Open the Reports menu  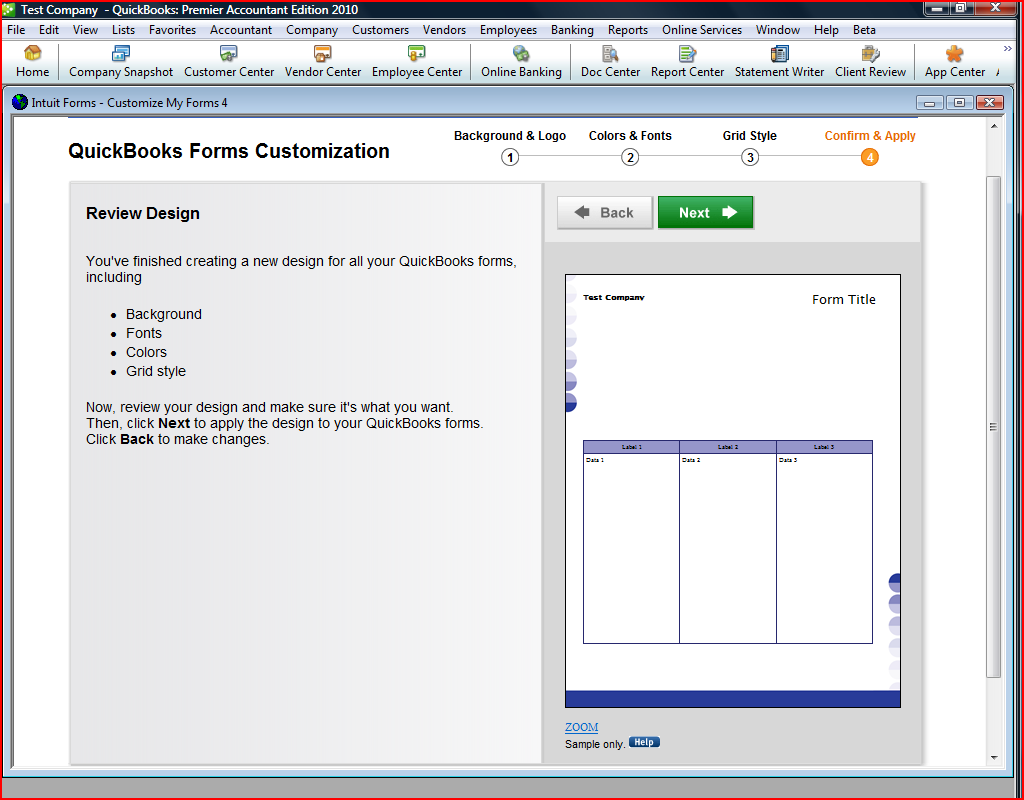(628, 30)
